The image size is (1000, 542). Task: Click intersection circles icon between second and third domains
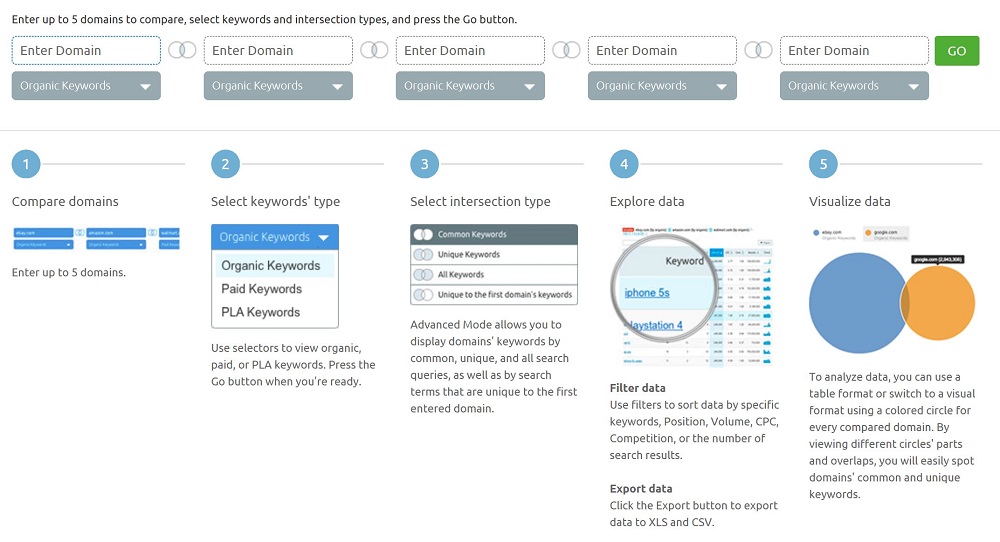coord(374,50)
